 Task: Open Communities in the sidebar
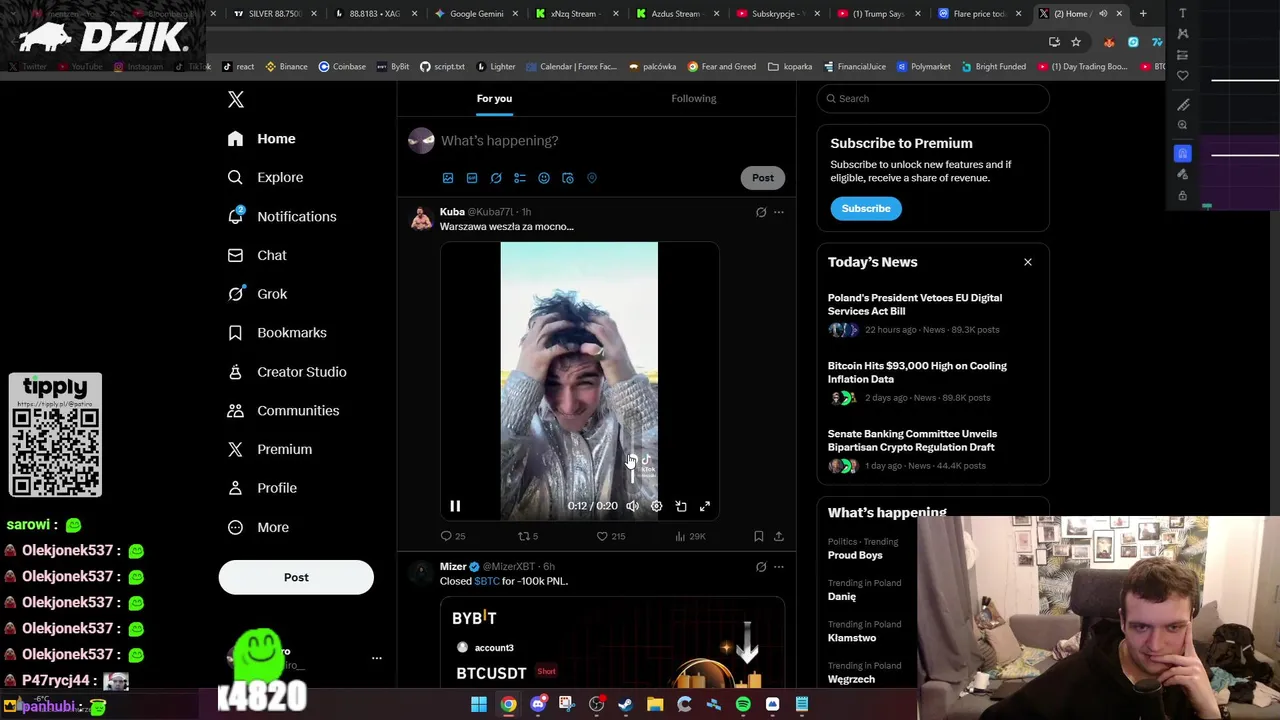tap(283, 410)
